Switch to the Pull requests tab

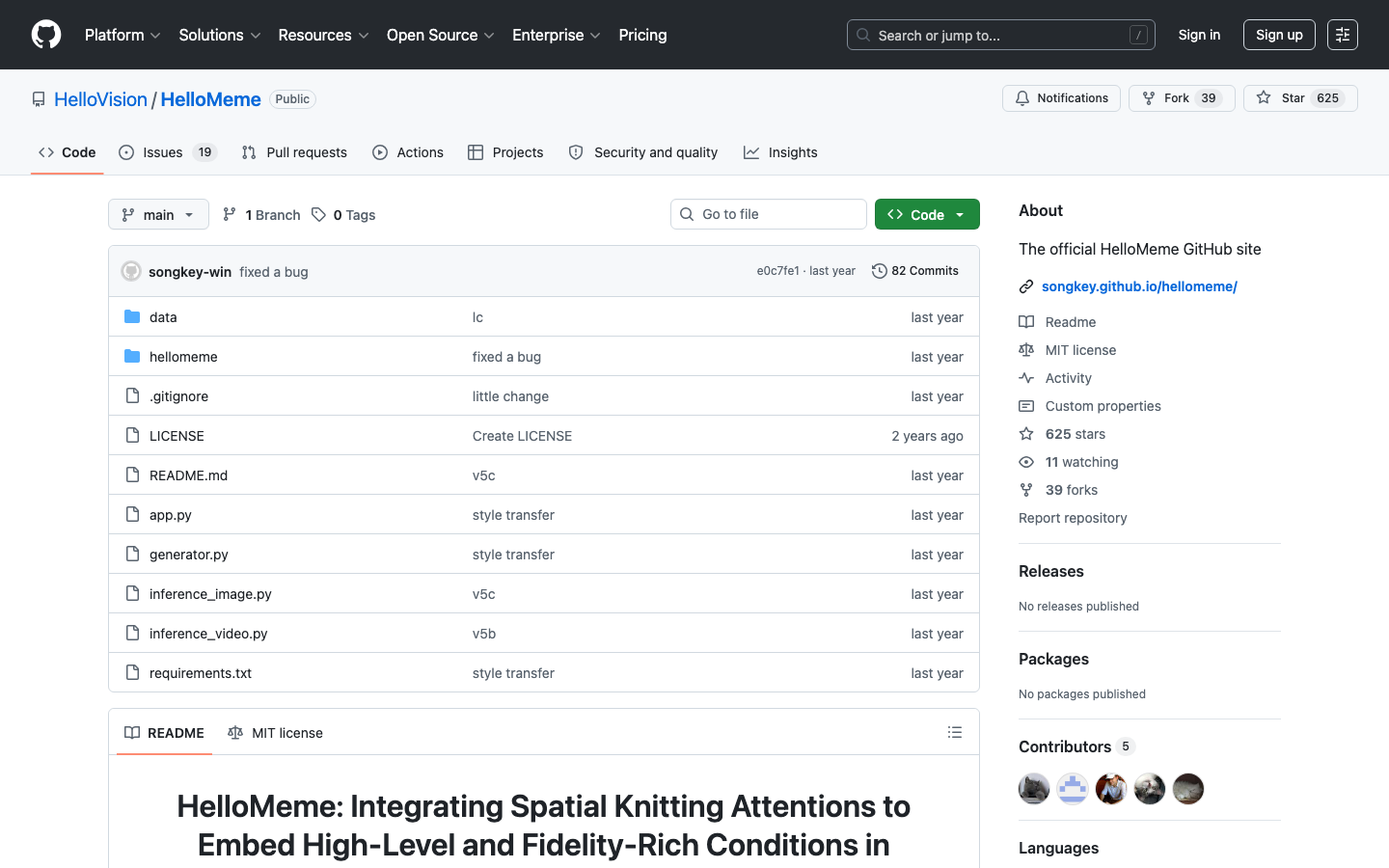294,152
